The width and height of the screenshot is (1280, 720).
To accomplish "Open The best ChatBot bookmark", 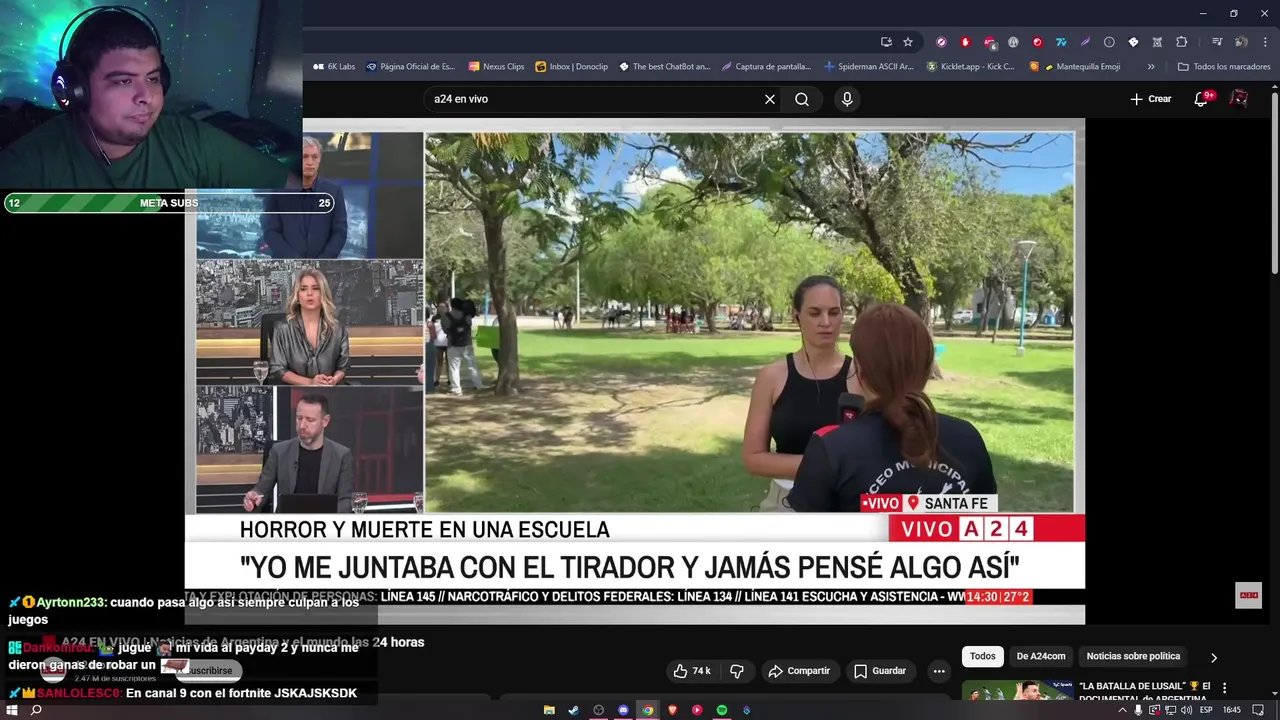I will pyautogui.click(x=664, y=67).
